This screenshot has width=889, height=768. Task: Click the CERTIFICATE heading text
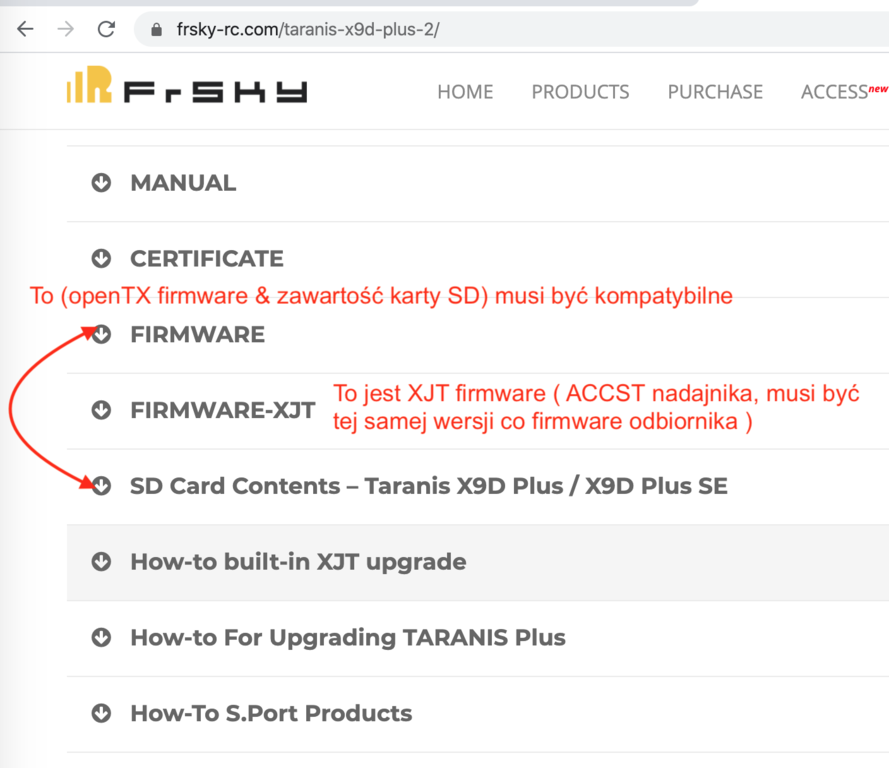point(207,259)
